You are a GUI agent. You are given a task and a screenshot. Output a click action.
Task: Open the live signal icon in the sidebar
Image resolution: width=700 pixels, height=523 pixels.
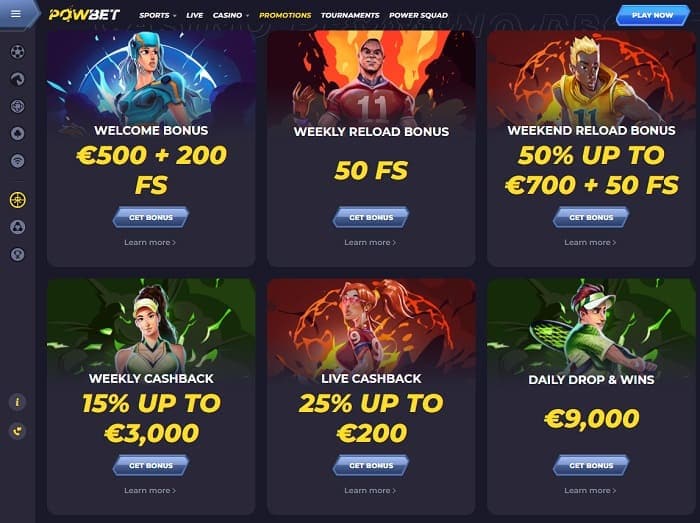click(x=17, y=161)
